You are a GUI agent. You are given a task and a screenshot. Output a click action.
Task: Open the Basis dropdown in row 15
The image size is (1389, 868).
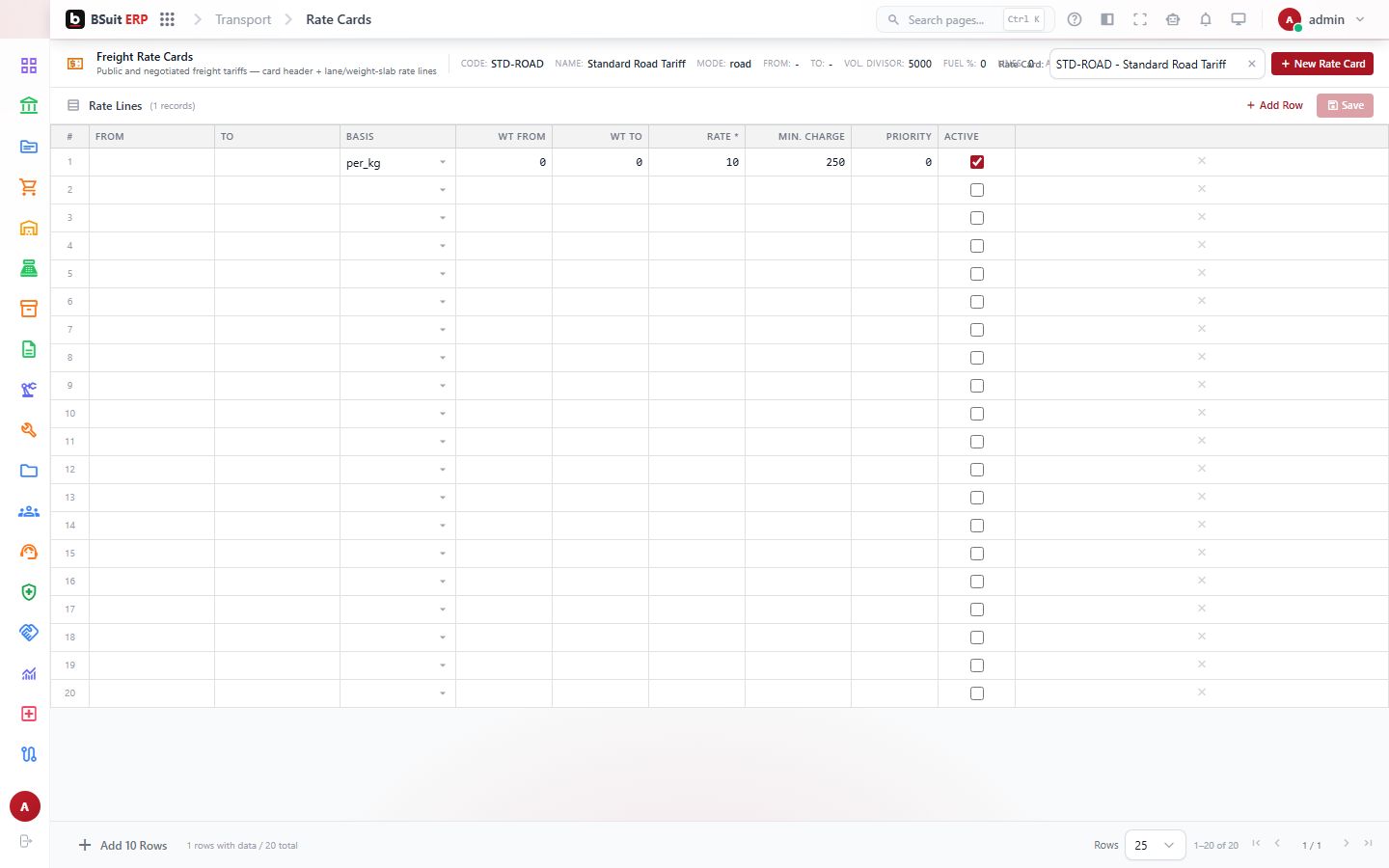(397, 554)
